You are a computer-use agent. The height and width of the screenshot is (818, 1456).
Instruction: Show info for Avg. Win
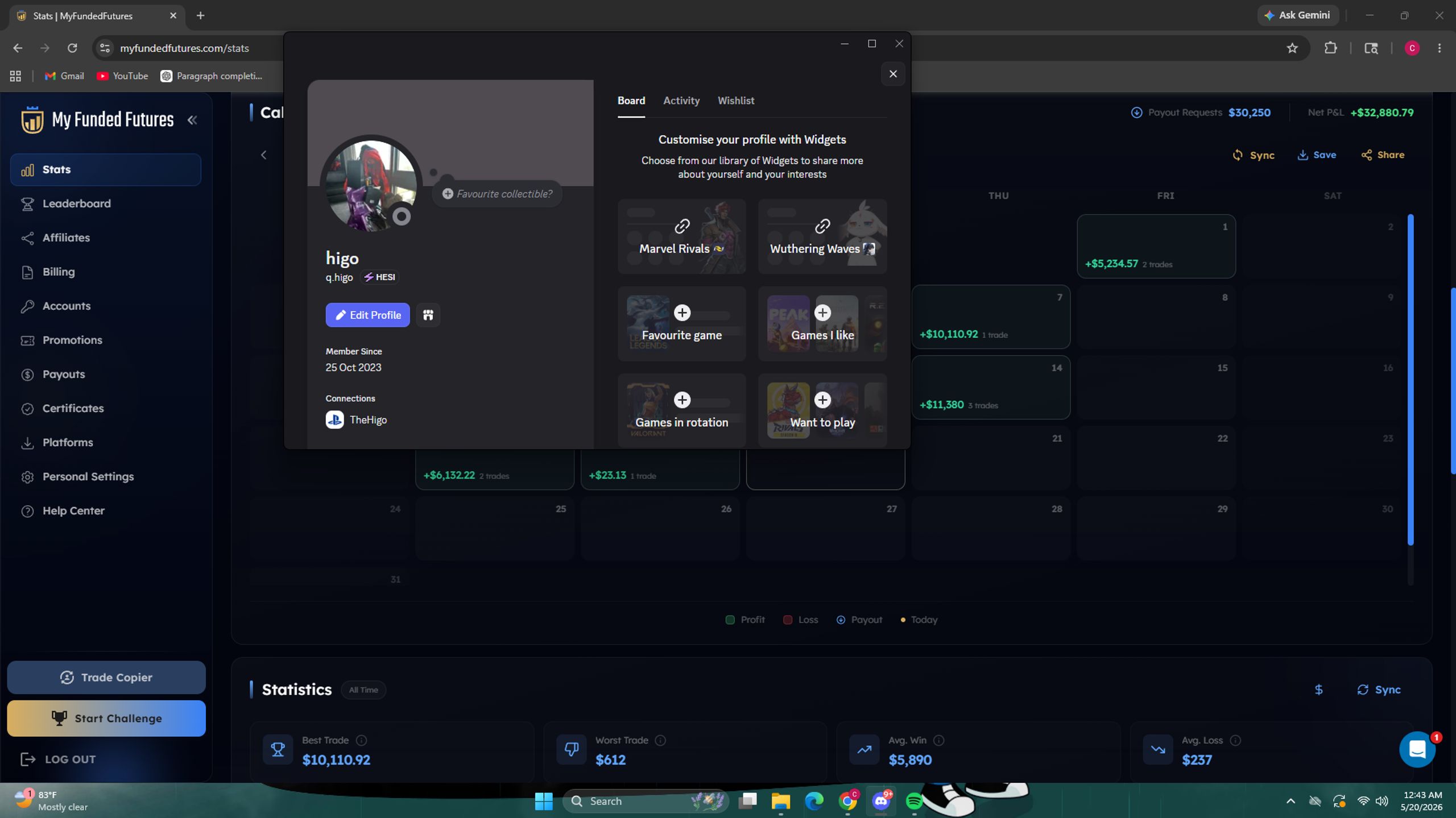coord(939,740)
